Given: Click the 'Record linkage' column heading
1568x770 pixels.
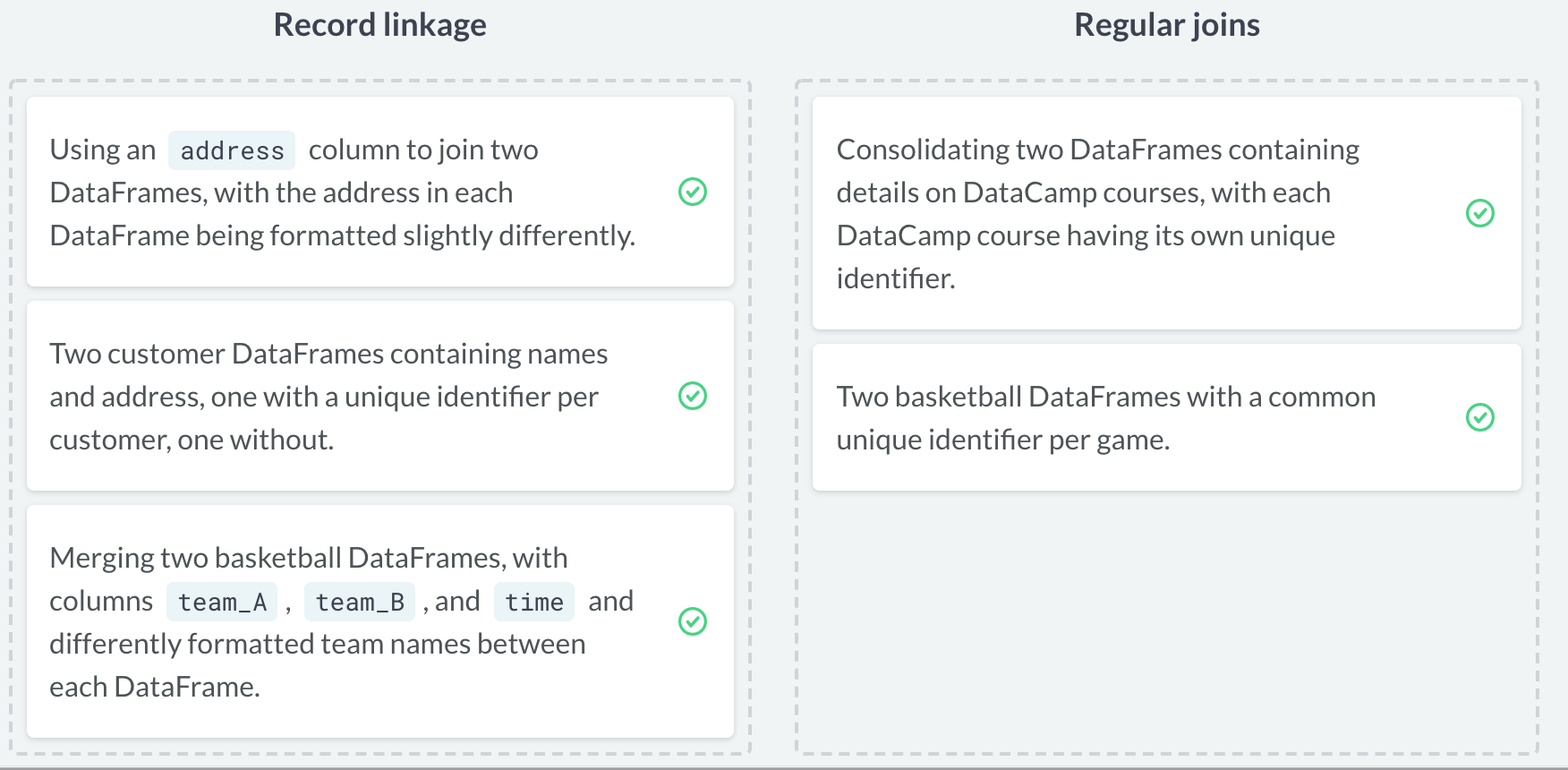Looking at the screenshot, I should coord(379,25).
